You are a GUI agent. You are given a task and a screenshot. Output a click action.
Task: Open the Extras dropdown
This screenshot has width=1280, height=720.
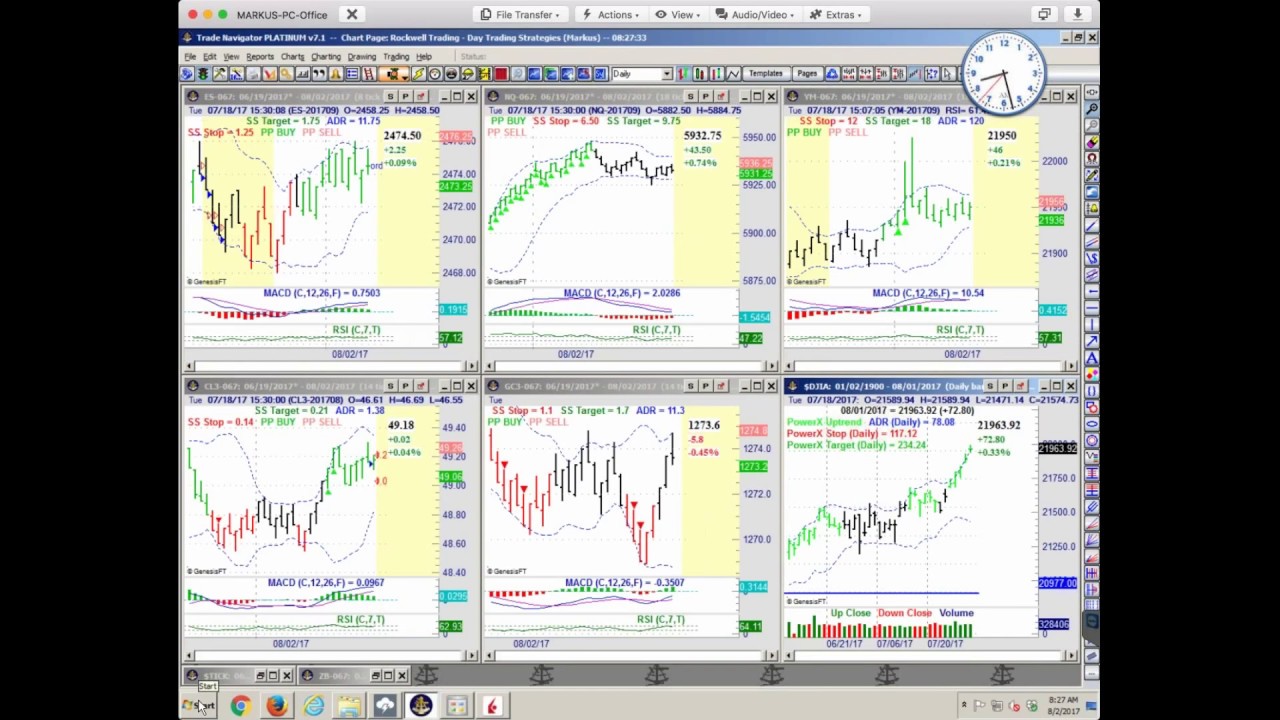click(835, 15)
